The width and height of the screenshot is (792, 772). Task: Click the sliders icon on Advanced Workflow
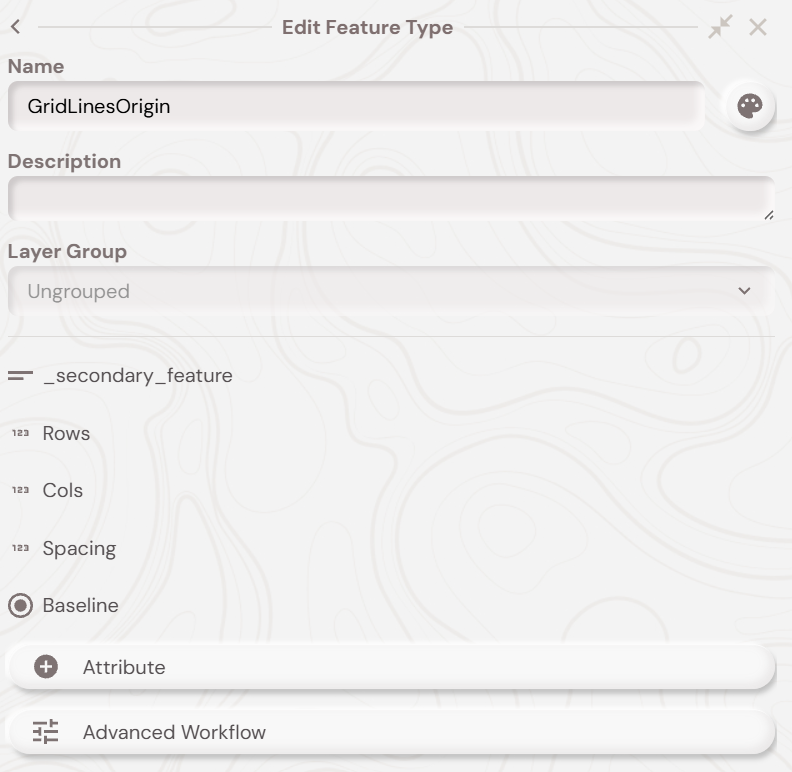[x=46, y=732]
